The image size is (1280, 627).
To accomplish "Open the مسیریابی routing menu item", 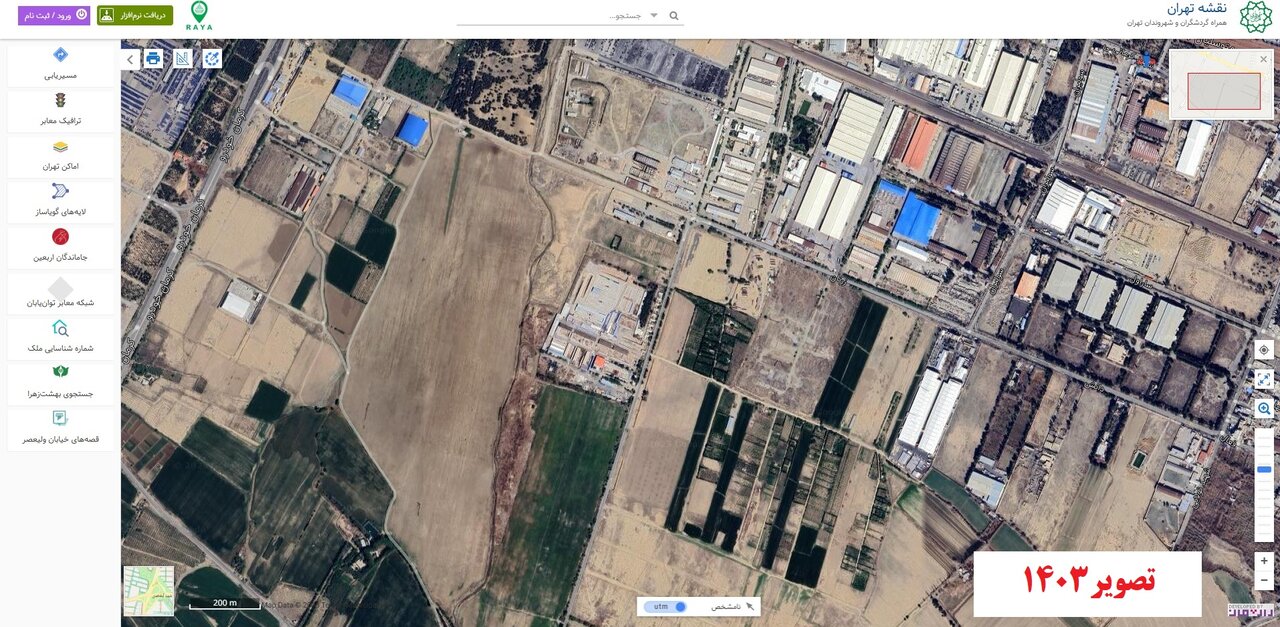I will coord(60,63).
